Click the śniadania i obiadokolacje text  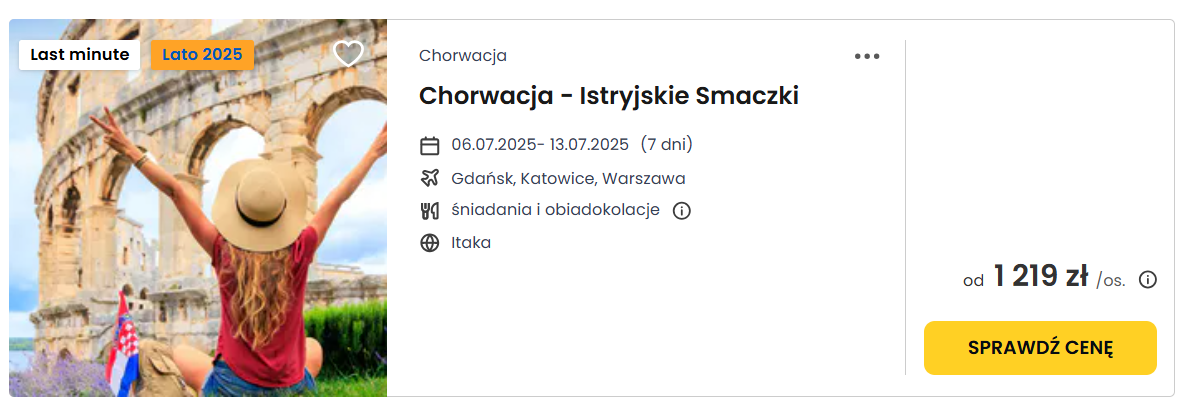point(555,210)
